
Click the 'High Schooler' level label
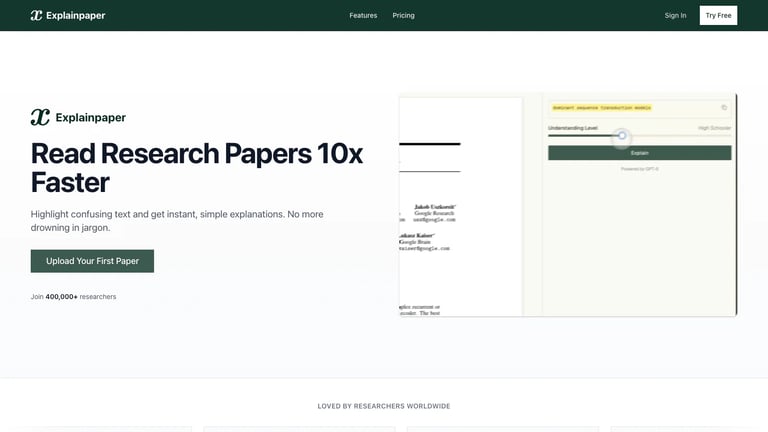714,128
